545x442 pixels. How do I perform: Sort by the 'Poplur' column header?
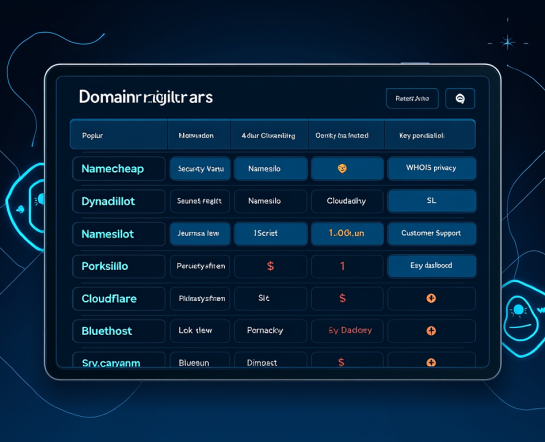[119, 135]
